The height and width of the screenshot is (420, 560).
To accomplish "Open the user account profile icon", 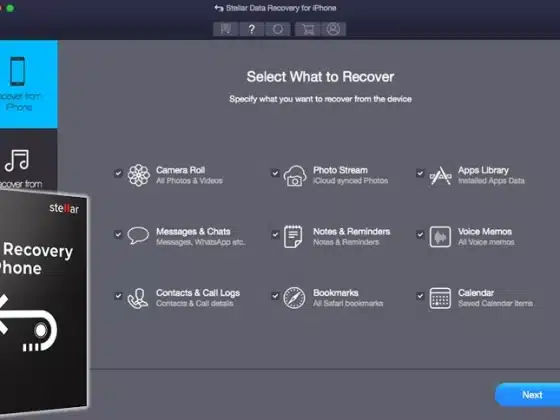I will click(x=333, y=29).
